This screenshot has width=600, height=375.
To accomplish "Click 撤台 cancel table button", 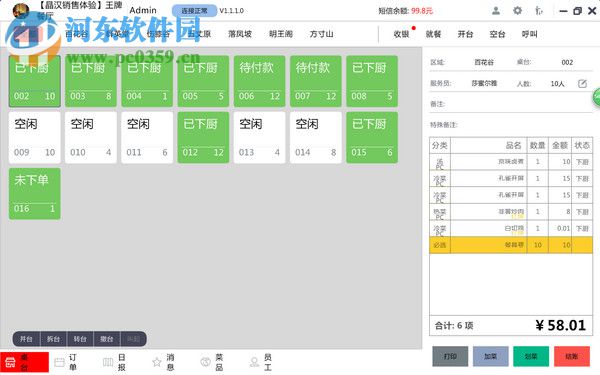I will [x=107, y=339].
